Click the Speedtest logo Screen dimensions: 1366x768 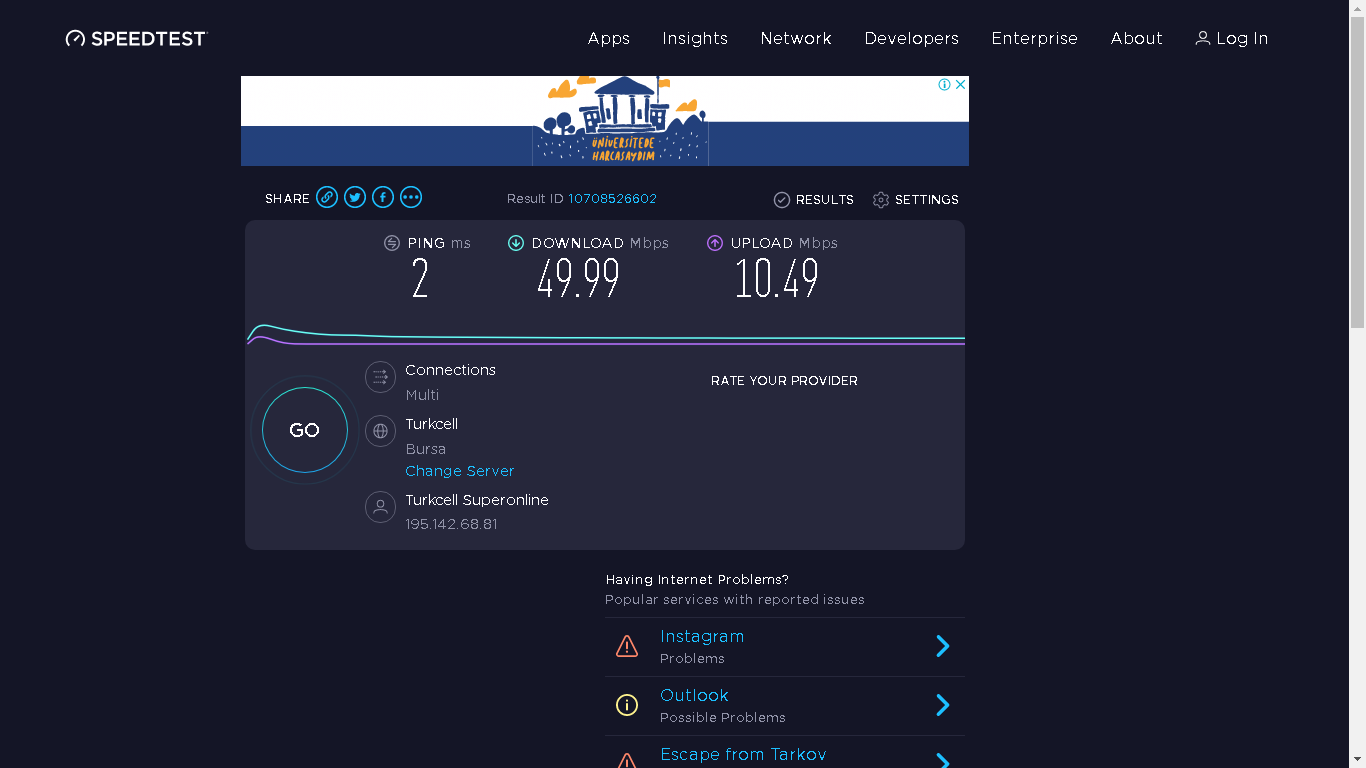[136, 39]
